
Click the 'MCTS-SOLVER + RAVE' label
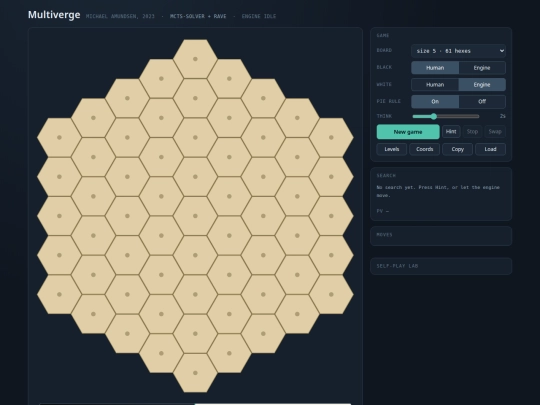point(198,16)
